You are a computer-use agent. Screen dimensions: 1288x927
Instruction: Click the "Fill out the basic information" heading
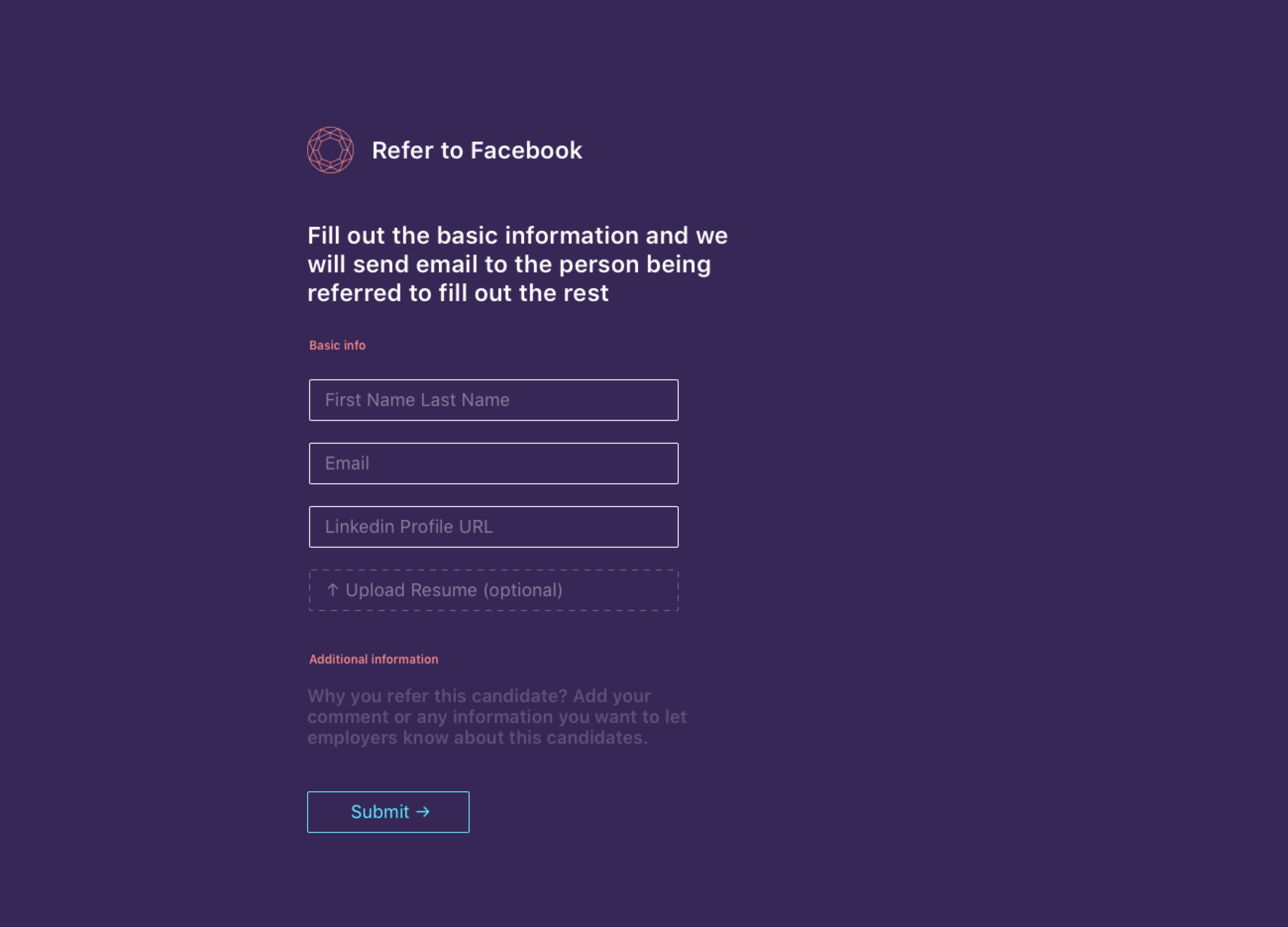[x=517, y=264]
